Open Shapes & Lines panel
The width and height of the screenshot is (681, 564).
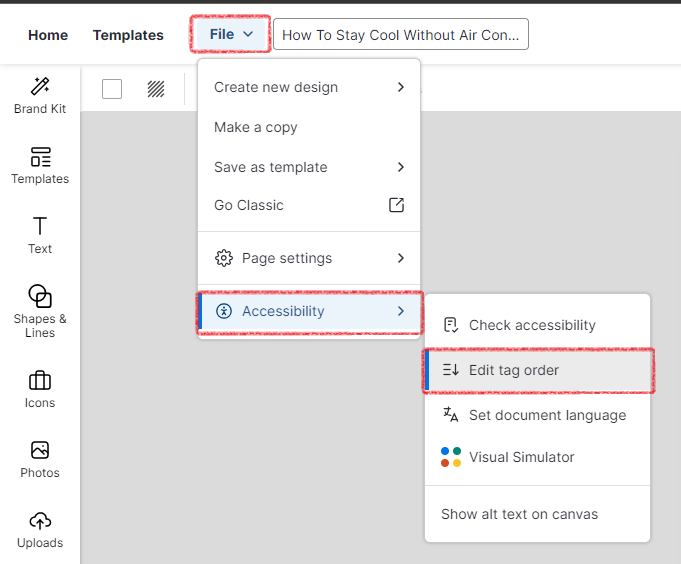(x=40, y=310)
